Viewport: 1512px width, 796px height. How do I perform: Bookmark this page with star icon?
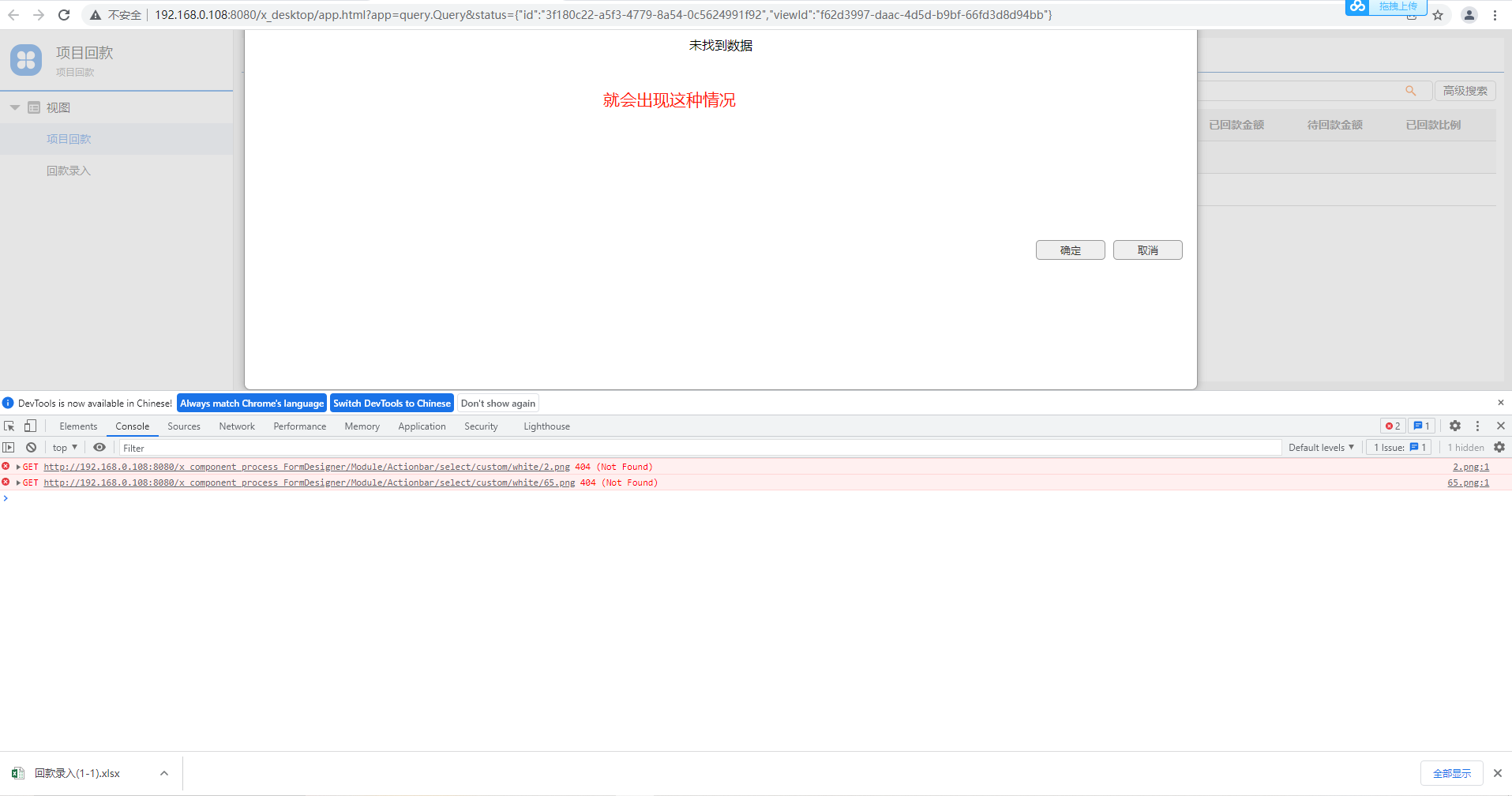(x=1438, y=15)
